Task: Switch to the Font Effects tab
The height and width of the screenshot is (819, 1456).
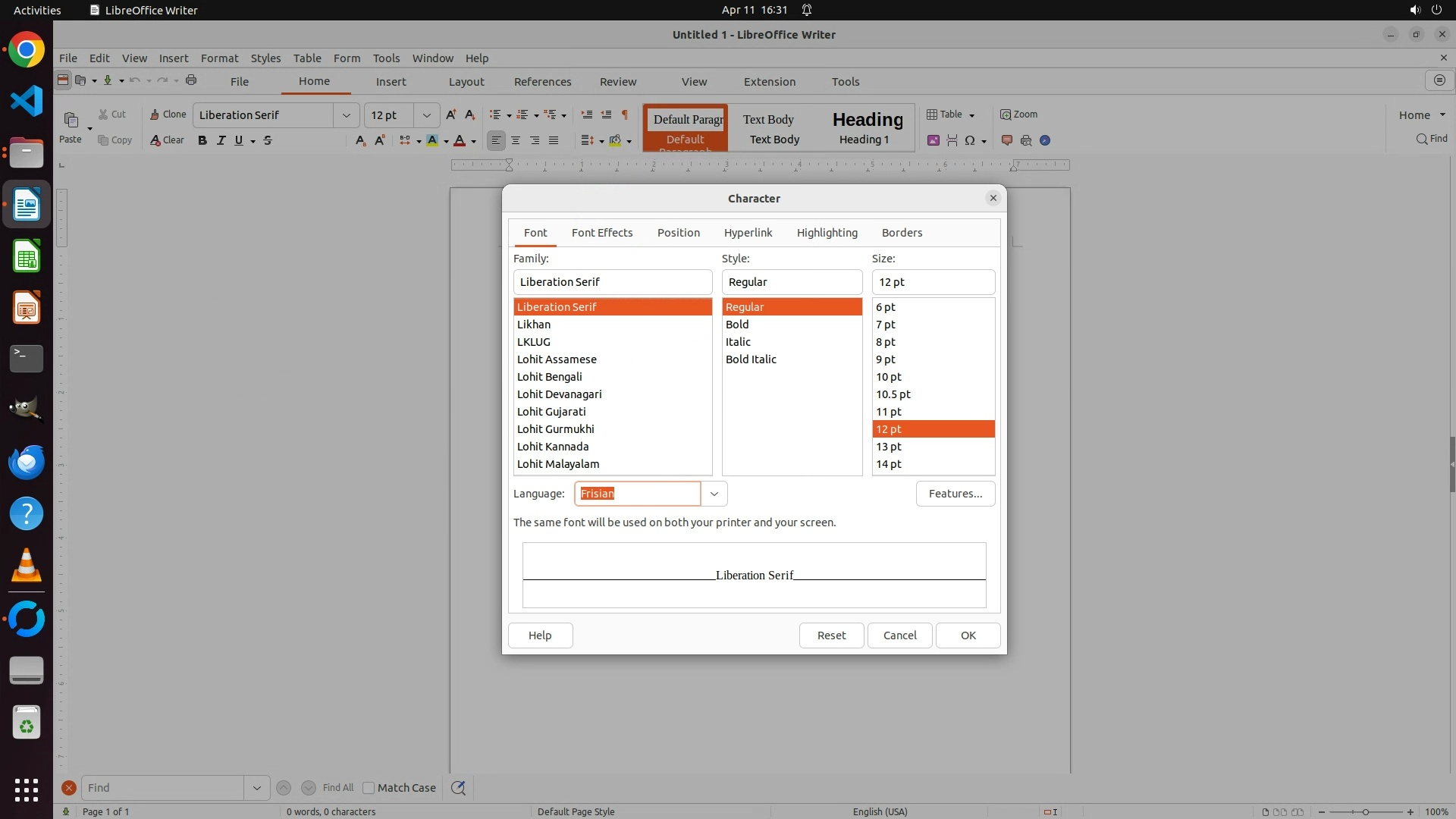Action: [x=601, y=233]
